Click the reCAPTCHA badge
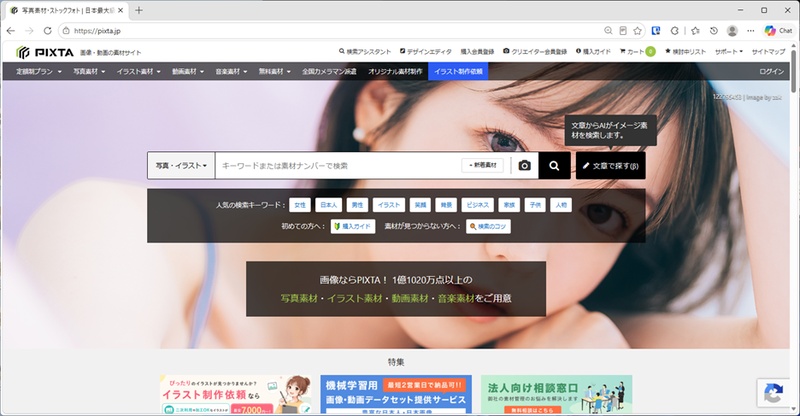Screen dimensions: 800x416 773,393
